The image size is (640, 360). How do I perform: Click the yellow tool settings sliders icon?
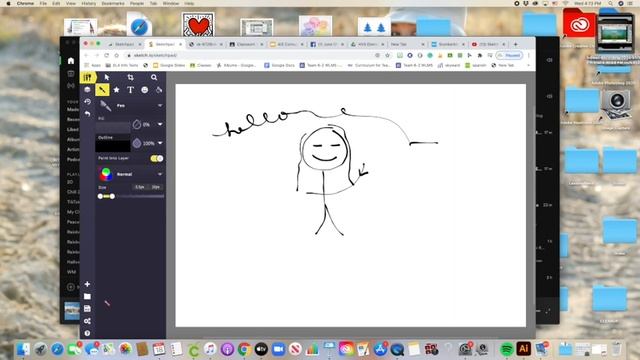[x=87, y=77]
